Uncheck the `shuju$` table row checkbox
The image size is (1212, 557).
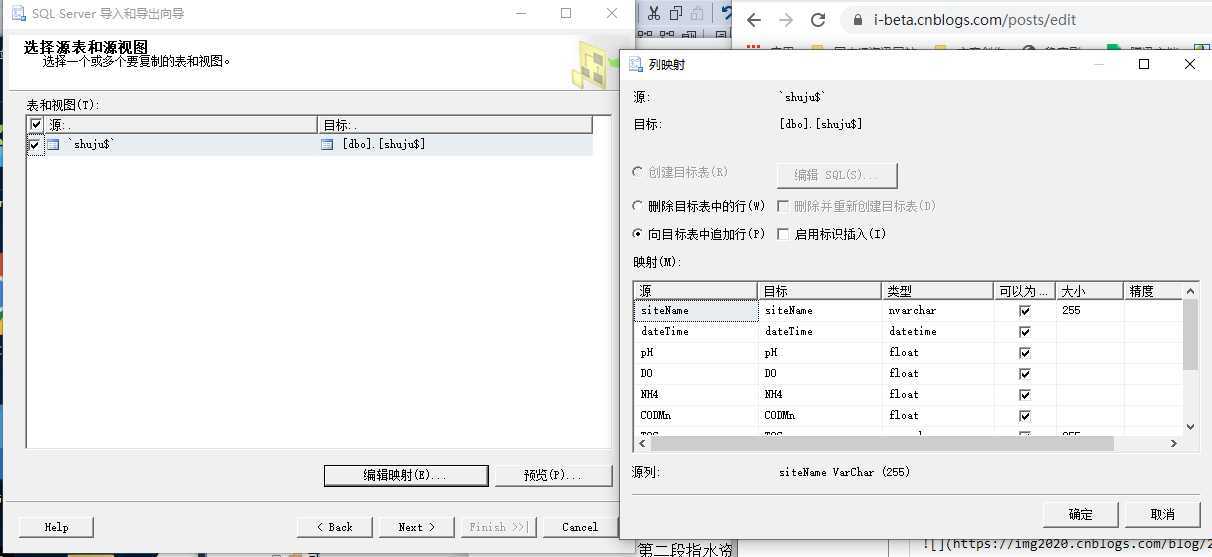pyautogui.click(x=36, y=145)
